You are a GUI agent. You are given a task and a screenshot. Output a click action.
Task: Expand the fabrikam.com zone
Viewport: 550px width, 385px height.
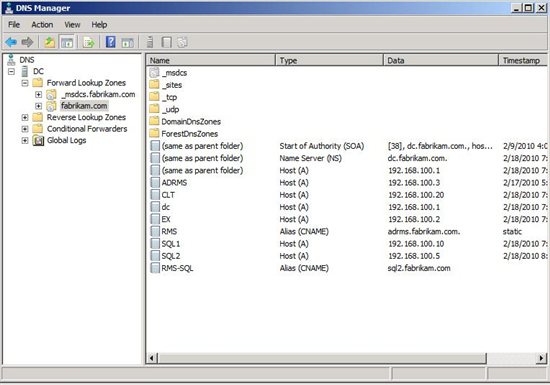38,106
